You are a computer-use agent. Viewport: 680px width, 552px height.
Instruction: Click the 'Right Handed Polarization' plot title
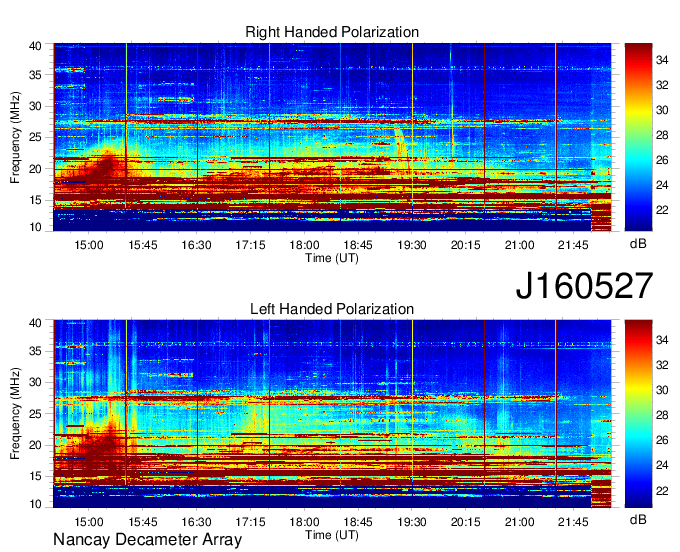(x=332, y=32)
